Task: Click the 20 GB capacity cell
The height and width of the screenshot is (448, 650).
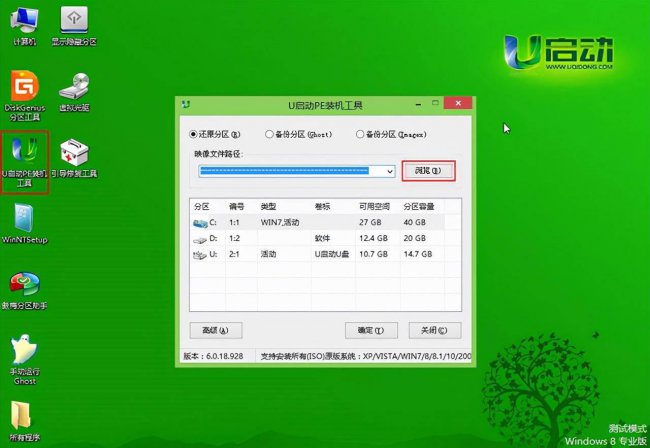Action: tap(415, 238)
